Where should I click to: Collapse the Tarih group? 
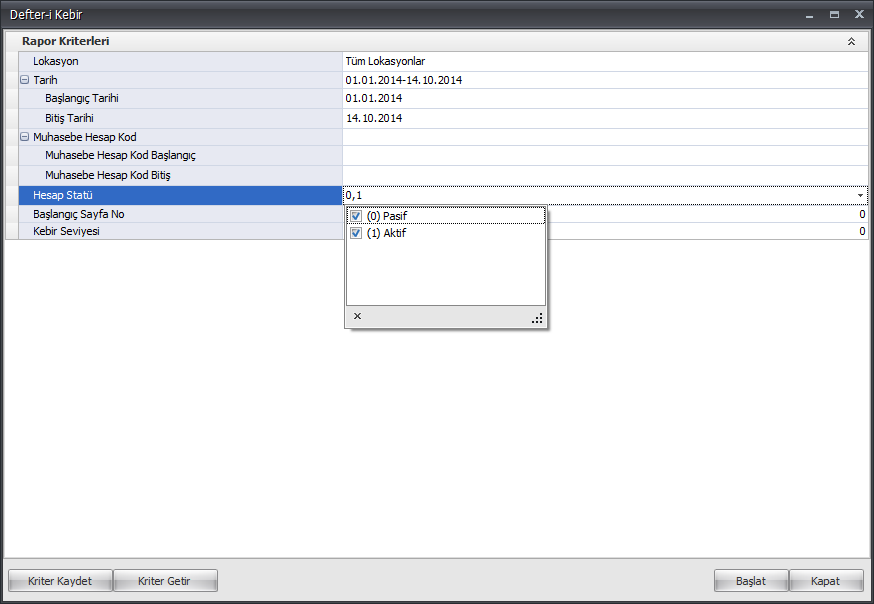[x=24, y=80]
